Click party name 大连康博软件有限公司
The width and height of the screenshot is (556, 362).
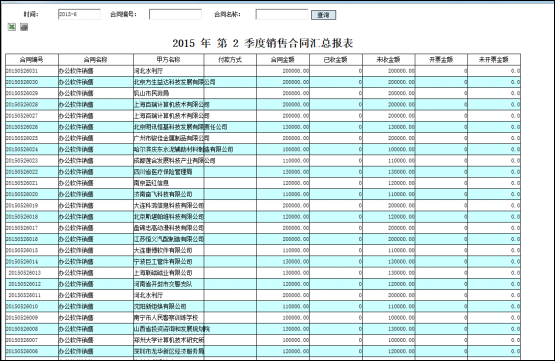163,250
